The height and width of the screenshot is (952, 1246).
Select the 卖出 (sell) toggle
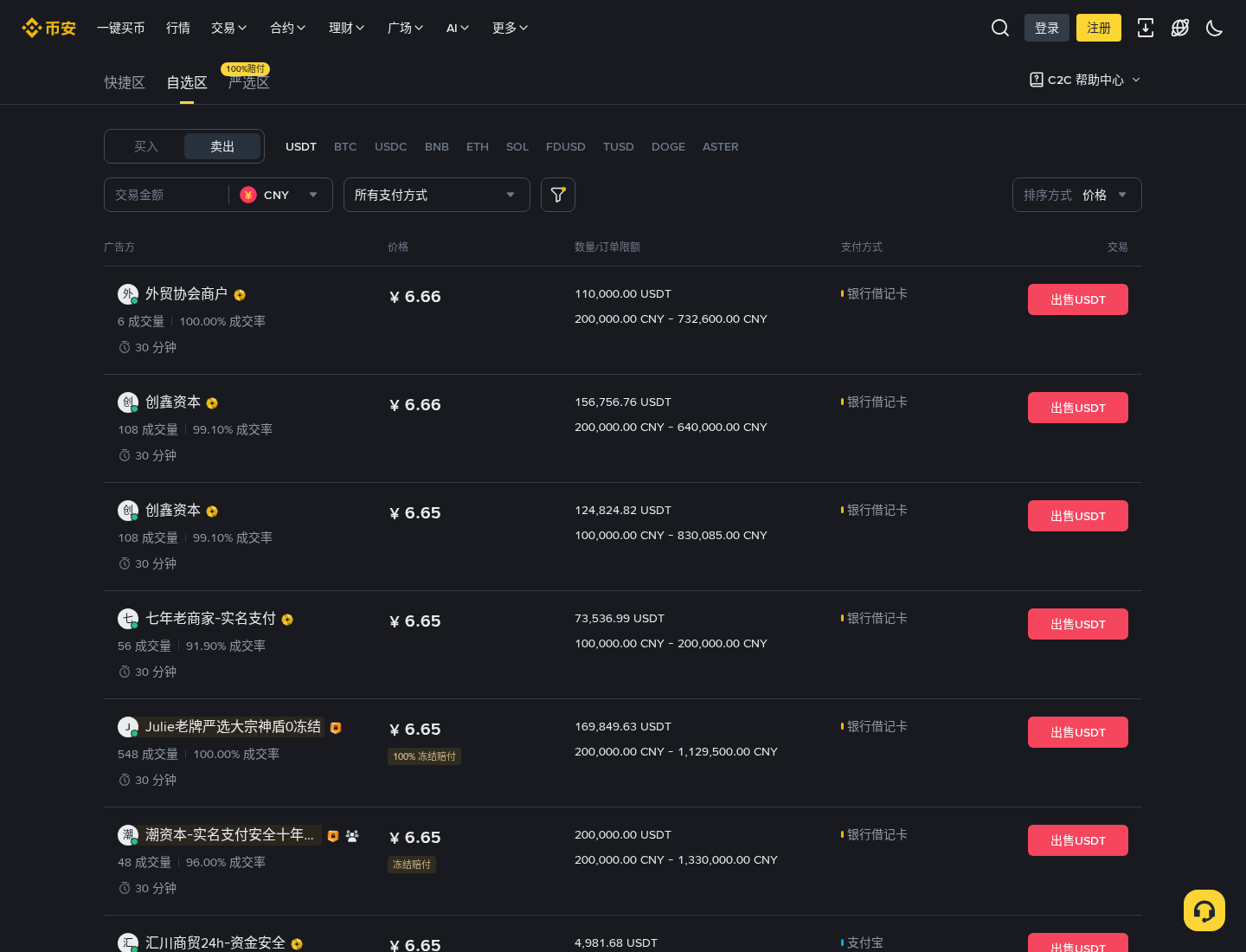[x=222, y=146]
